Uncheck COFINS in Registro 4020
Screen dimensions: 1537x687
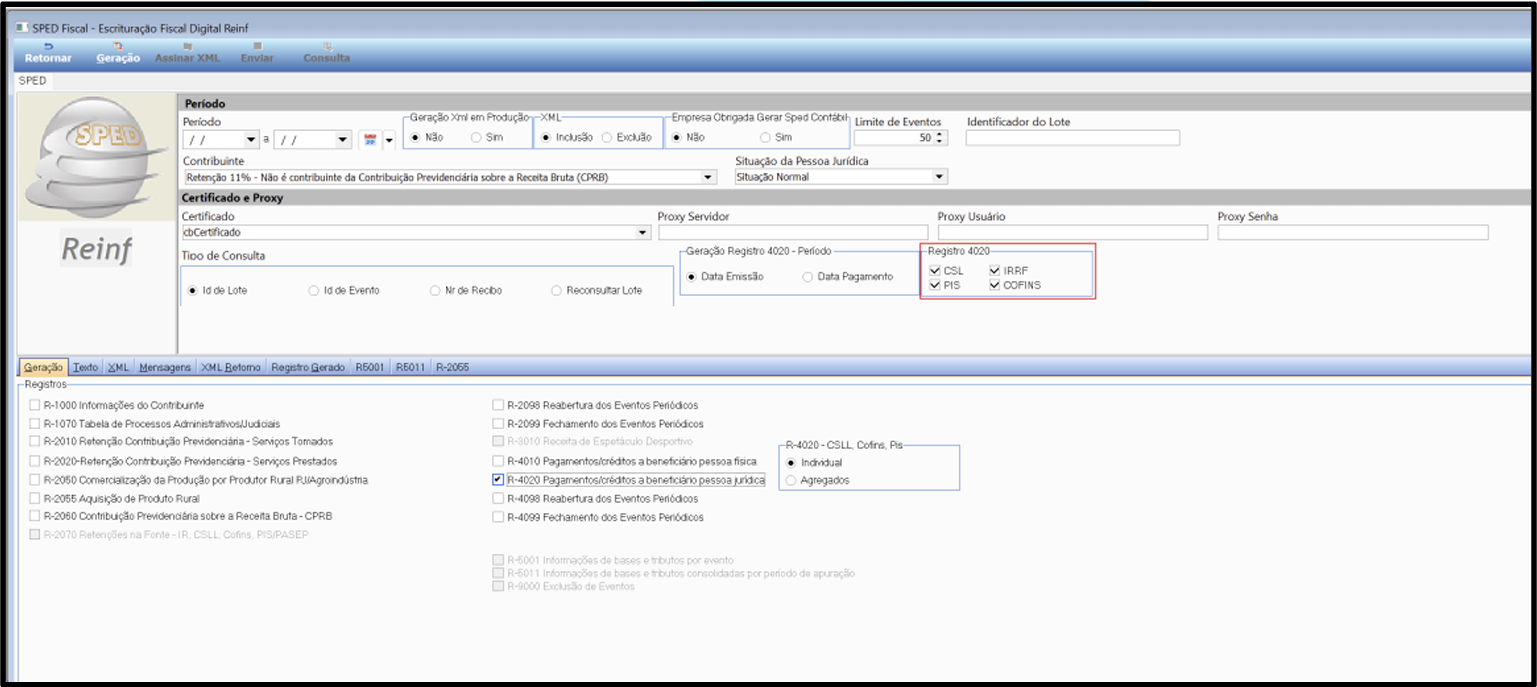coord(995,285)
